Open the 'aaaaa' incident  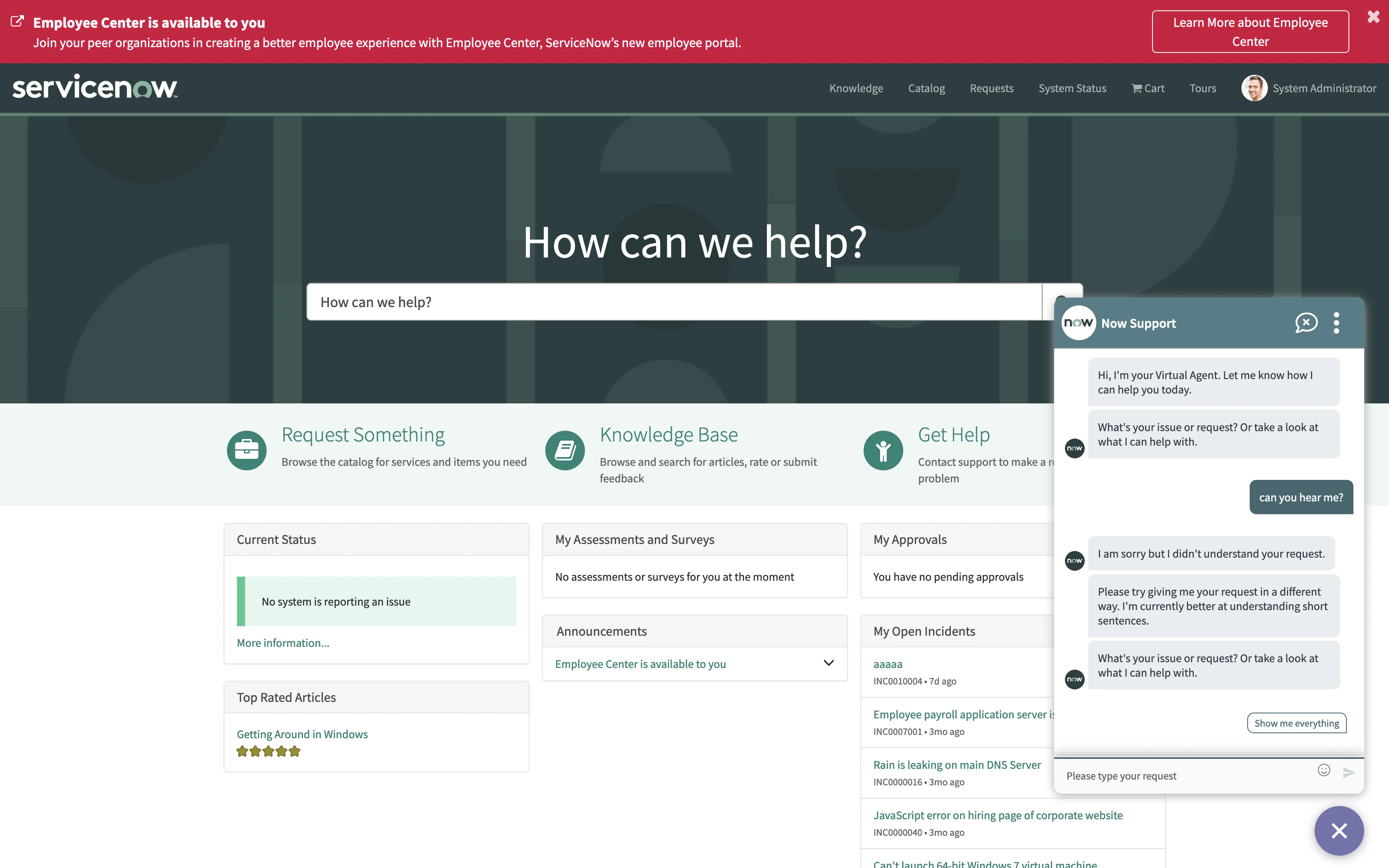(x=888, y=664)
